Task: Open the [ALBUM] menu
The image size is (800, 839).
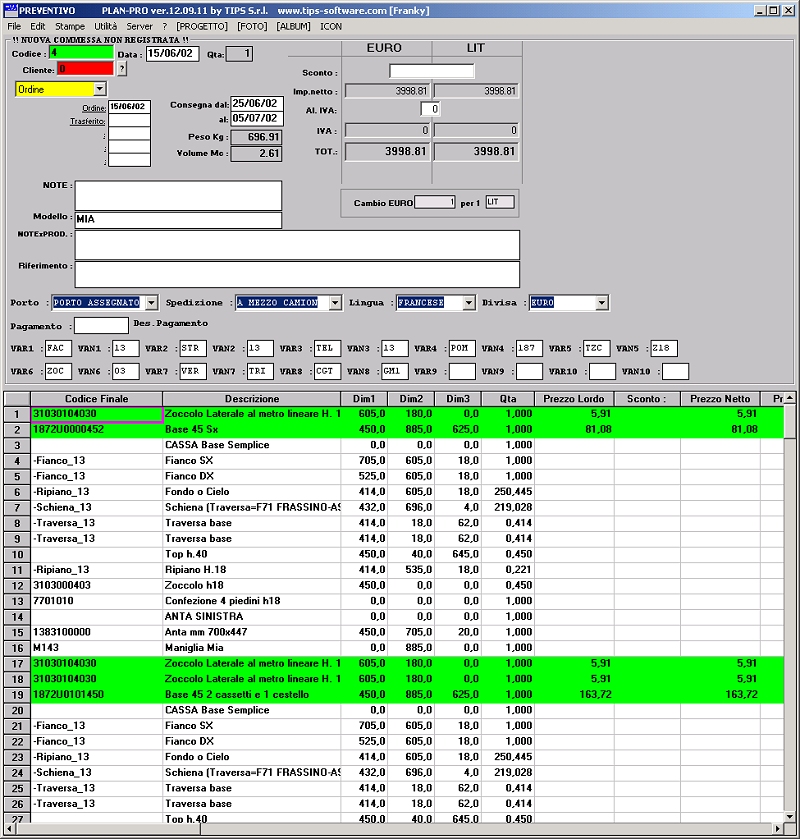Action: pos(293,26)
